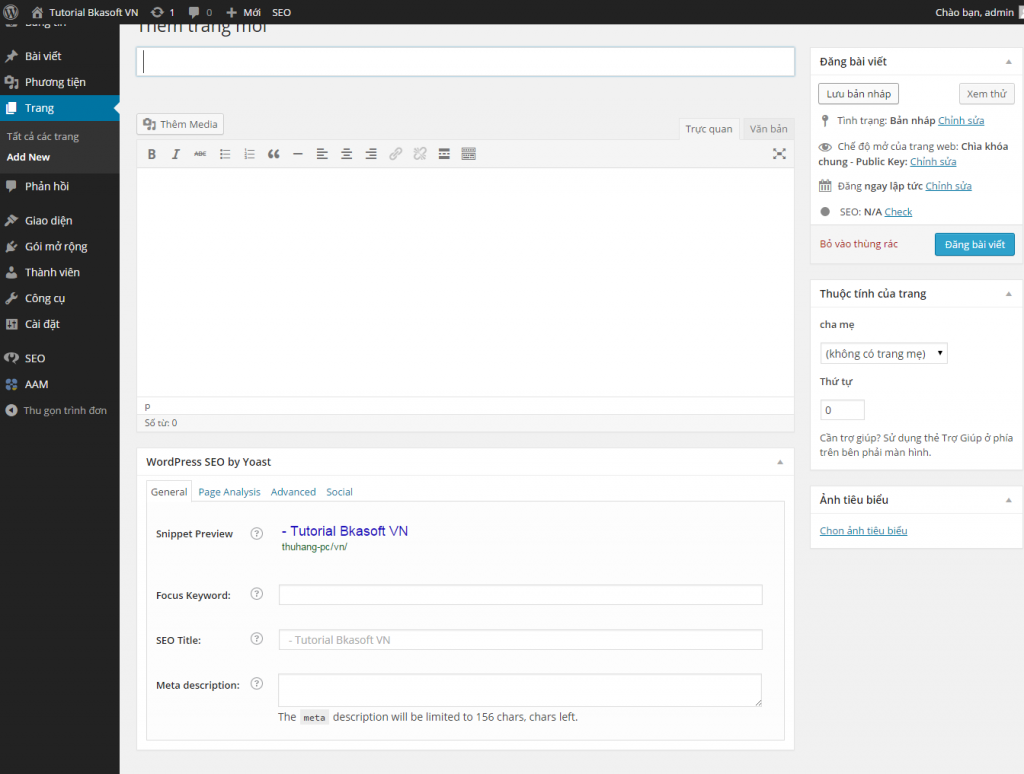Open the Page Analysis tab
Image resolution: width=1024 pixels, height=774 pixels.
(x=229, y=492)
